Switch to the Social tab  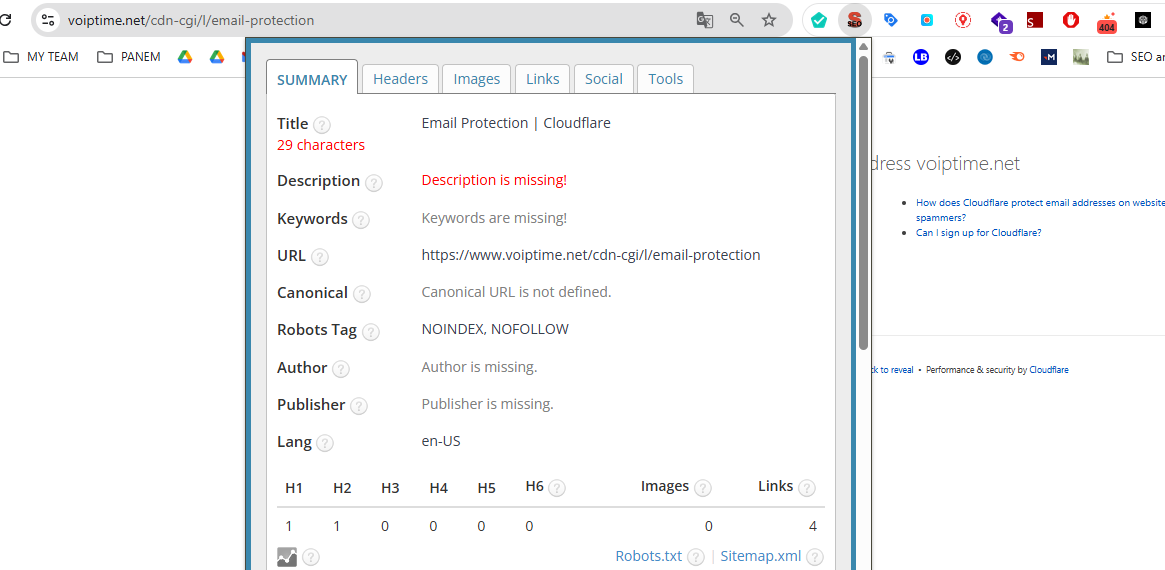click(x=604, y=79)
